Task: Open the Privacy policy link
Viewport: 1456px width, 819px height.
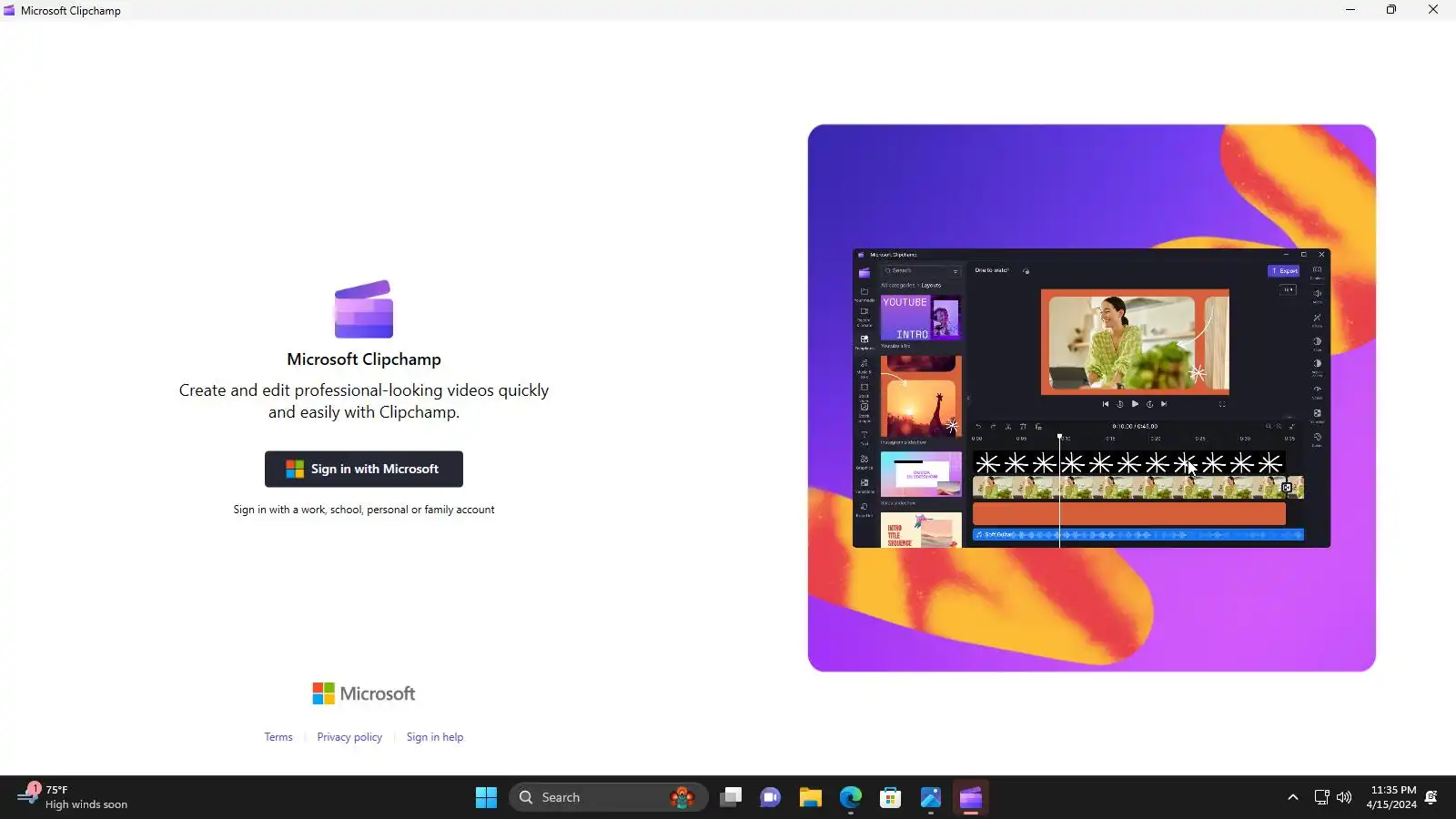Action: click(x=349, y=737)
